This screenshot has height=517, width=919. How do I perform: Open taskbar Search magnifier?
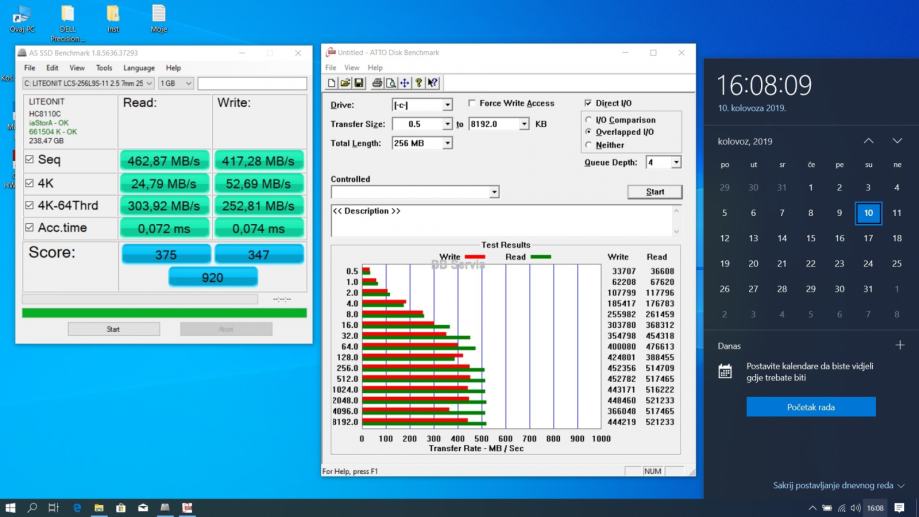[x=32, y=508]
